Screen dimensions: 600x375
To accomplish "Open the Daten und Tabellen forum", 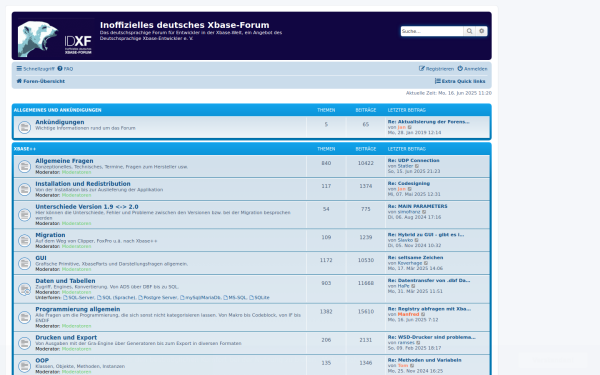I will (65, 281).
